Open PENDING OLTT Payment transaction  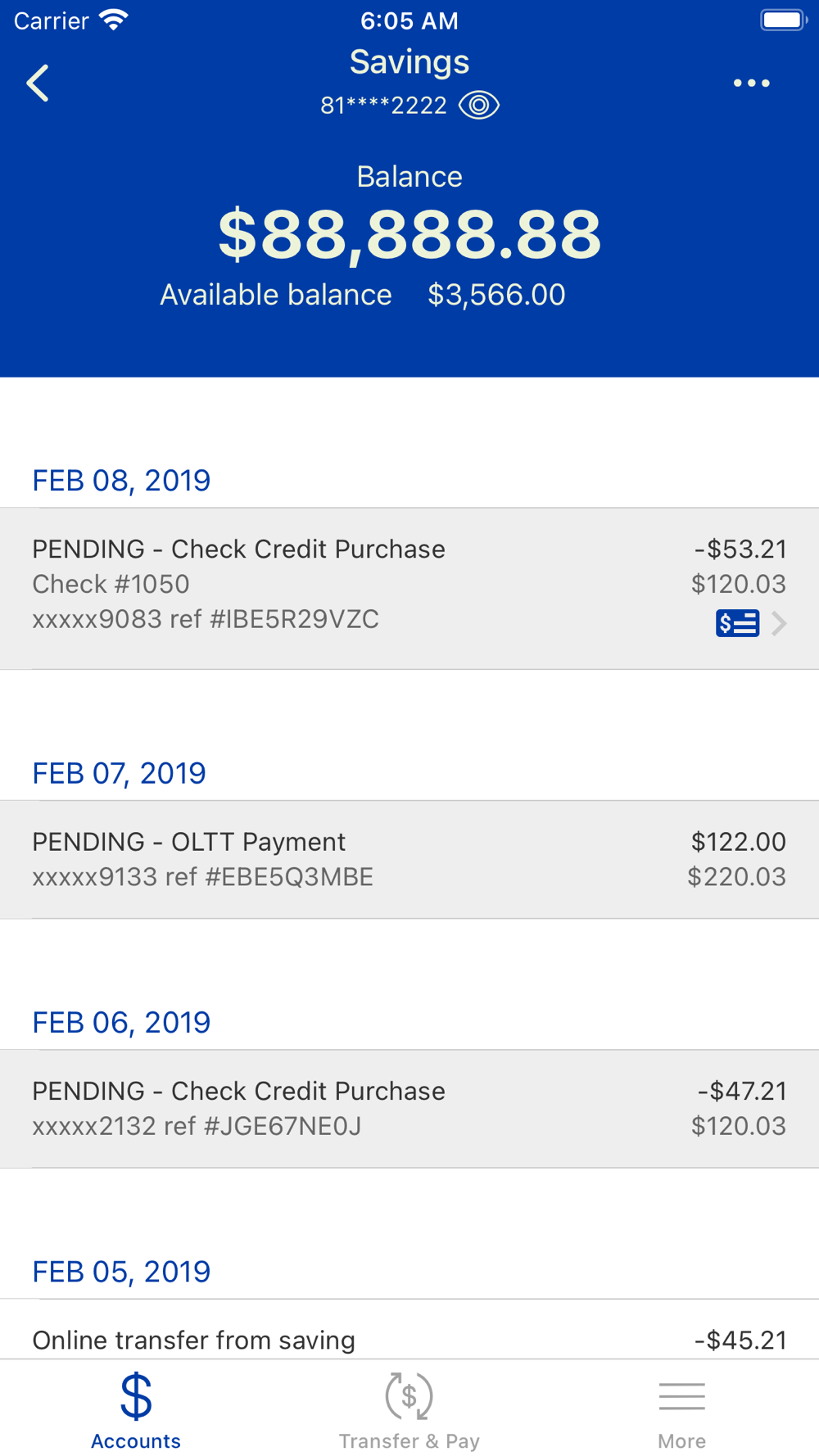409,860
